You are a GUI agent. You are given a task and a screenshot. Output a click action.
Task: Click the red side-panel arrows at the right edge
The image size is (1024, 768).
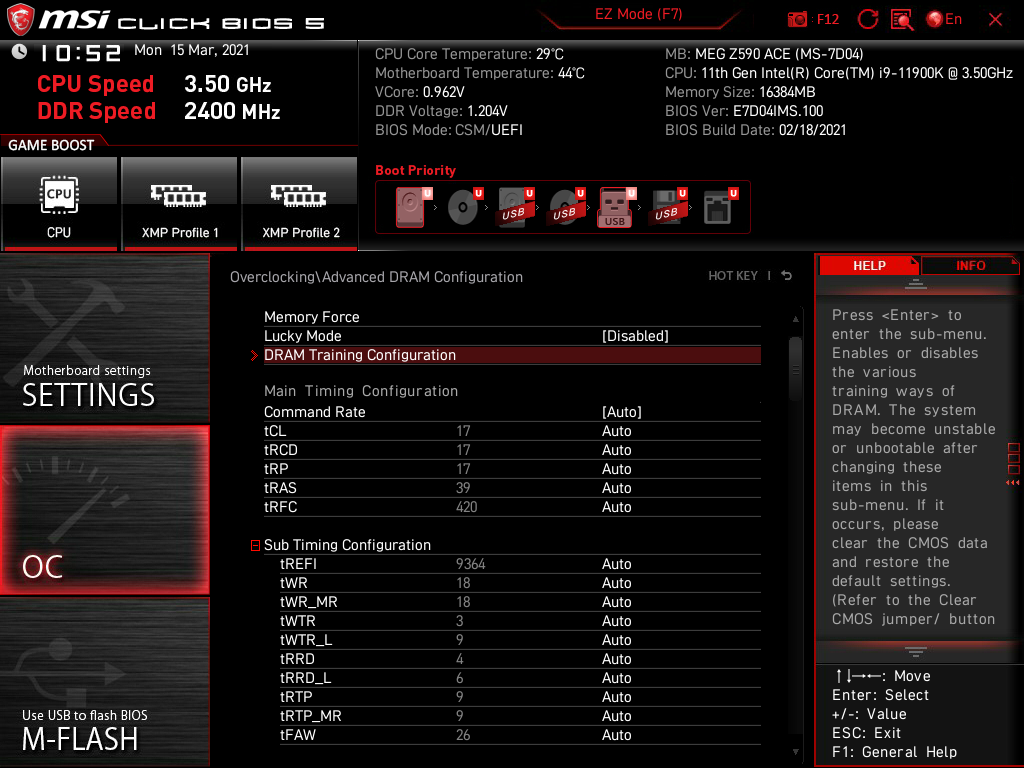click(1013, 482)
